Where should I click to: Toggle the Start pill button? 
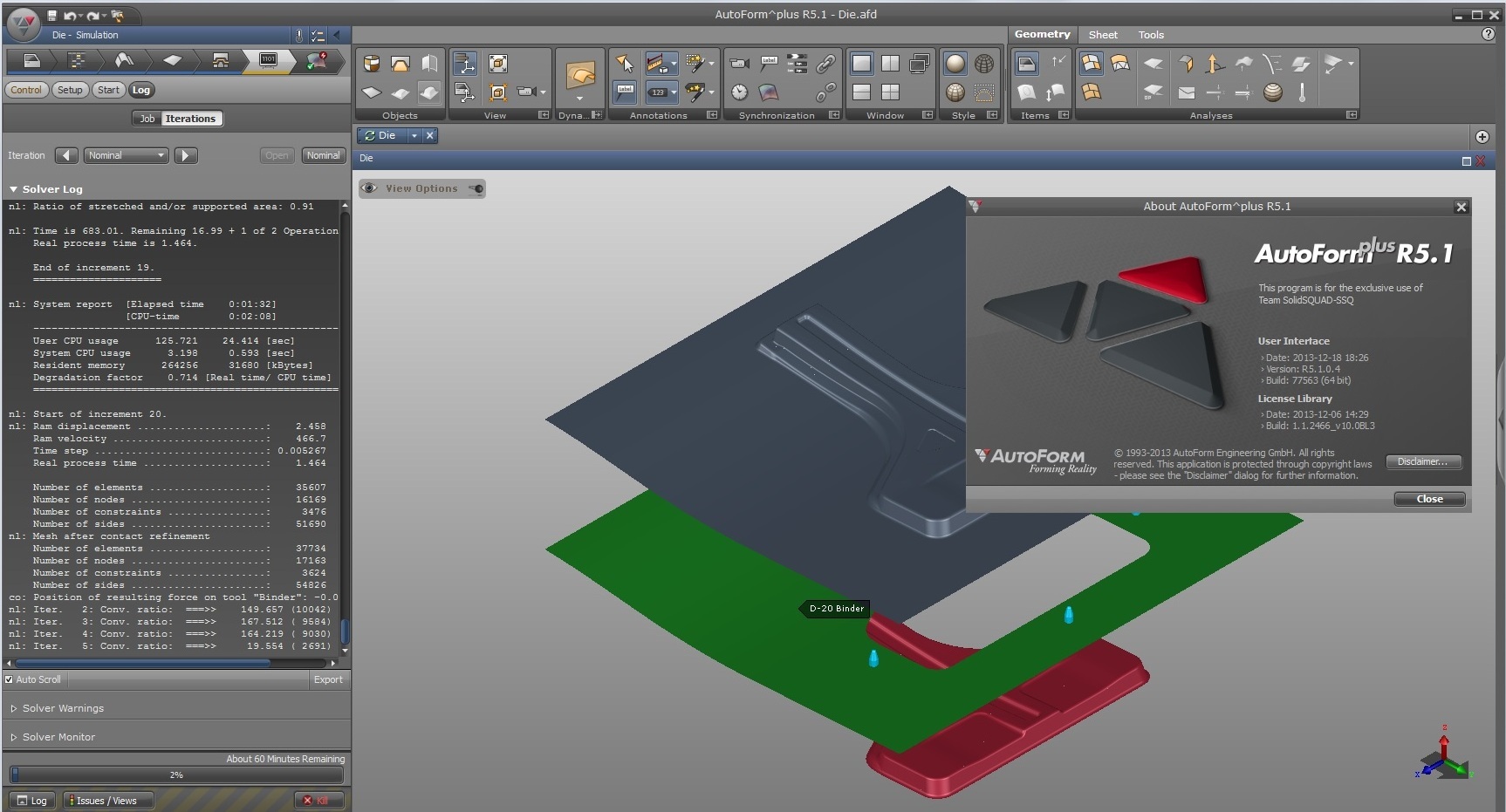click(x=108, y=90)
